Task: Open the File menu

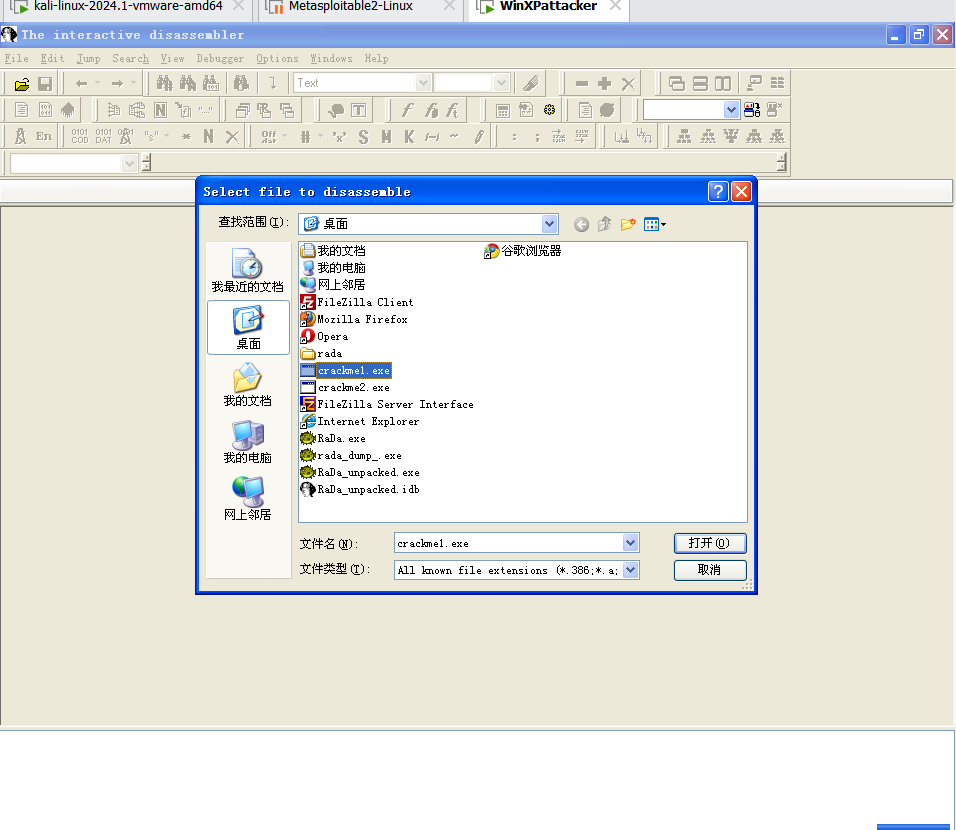Action: [x=16, y=59]
